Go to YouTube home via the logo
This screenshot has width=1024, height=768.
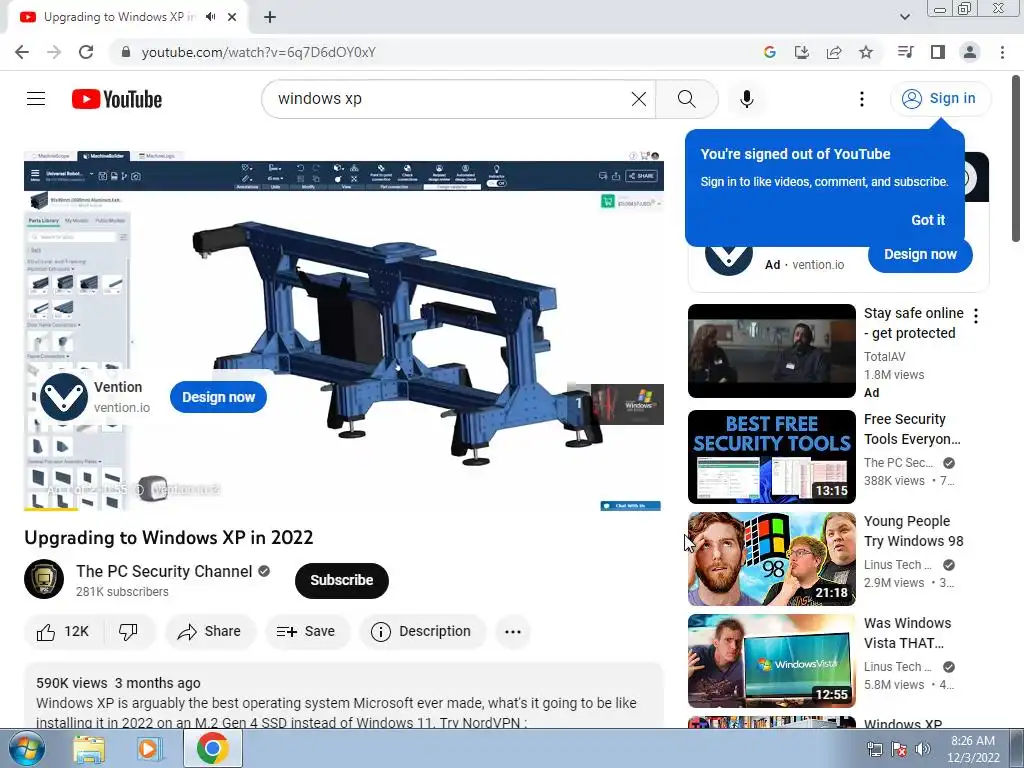117,99
